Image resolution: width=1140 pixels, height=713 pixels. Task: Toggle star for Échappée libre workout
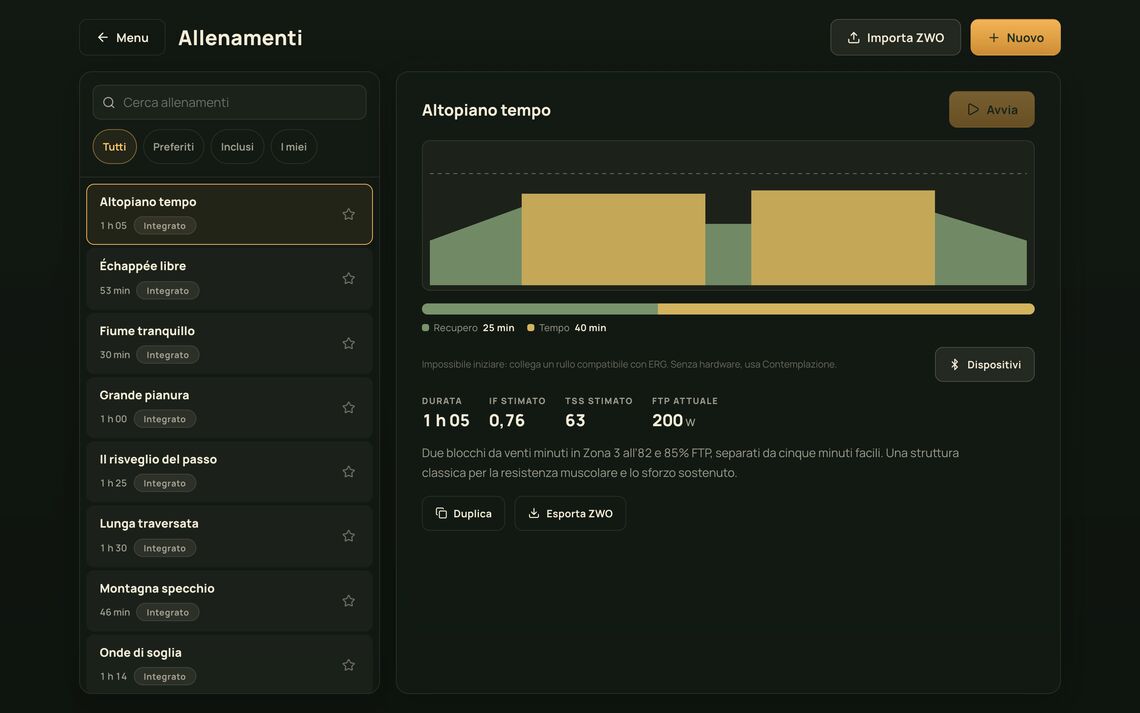click(348, 278)
